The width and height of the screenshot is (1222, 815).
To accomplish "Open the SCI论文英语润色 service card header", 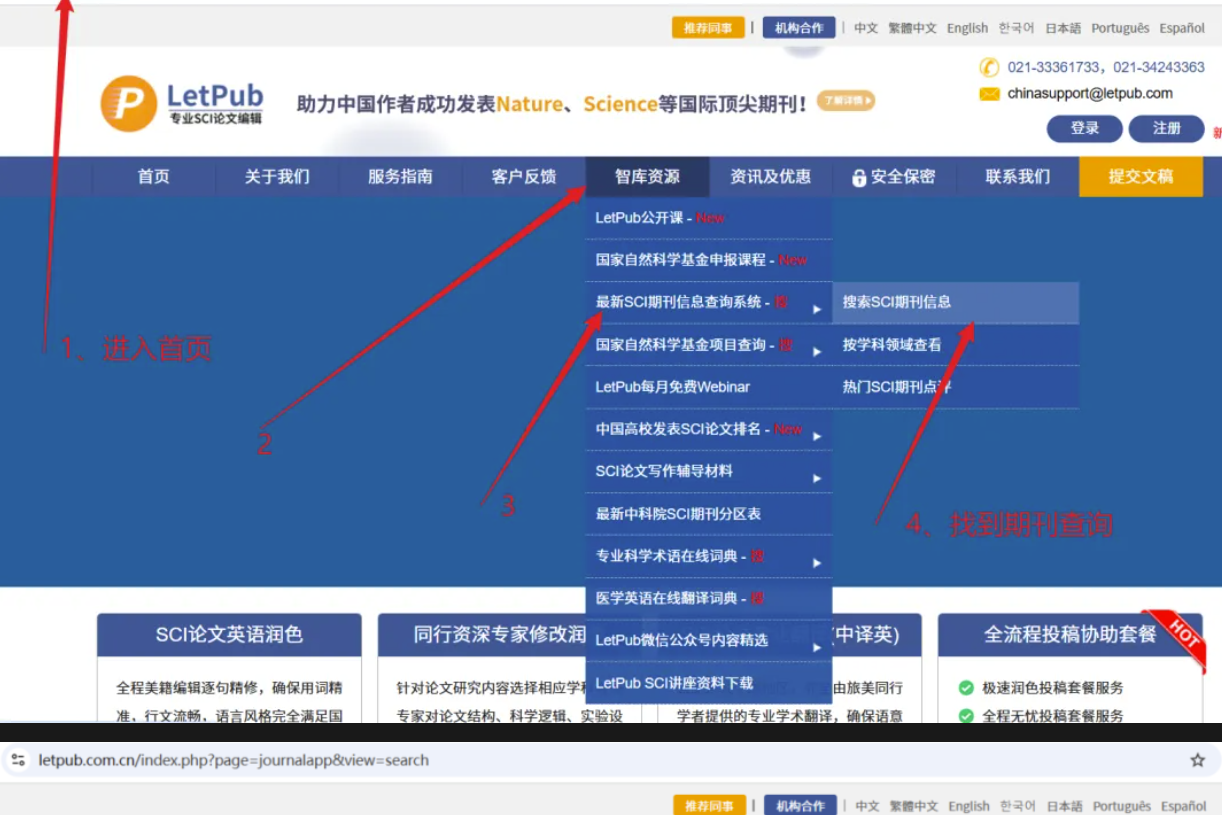I will (229, 634).
